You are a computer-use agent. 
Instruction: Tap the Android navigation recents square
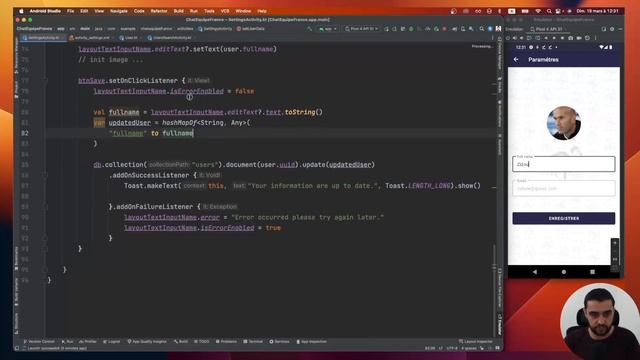pyautogui.click(x=592, y=272)
